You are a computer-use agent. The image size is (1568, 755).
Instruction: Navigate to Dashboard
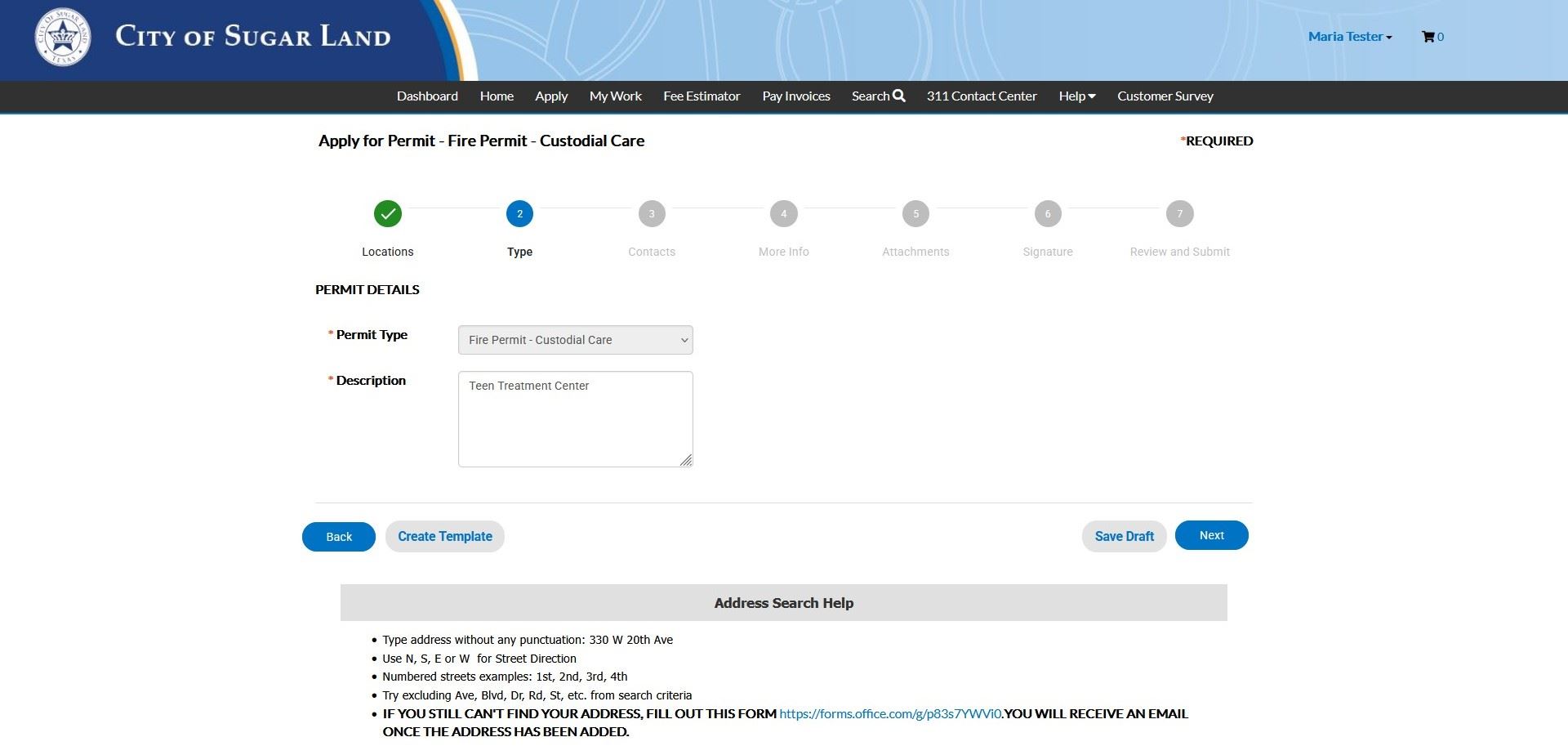(x=426, y=96)
